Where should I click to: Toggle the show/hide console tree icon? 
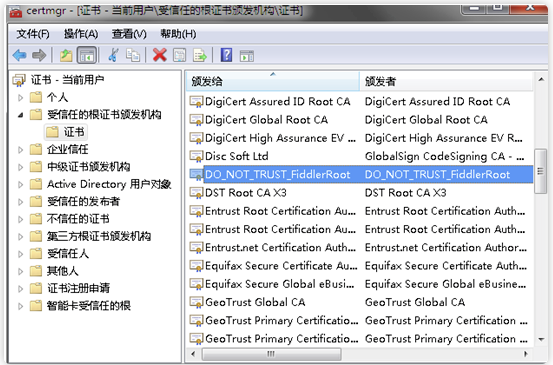[x=87, y=55]
